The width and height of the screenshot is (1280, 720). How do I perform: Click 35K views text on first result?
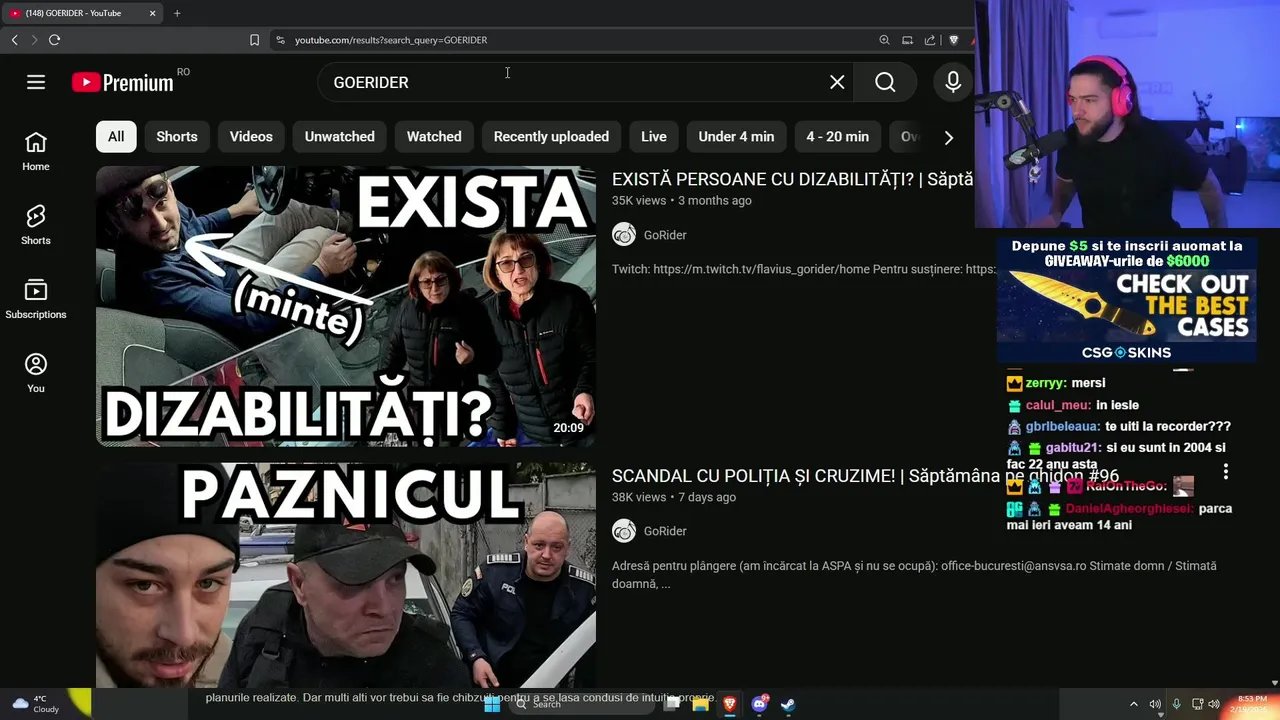639,201
